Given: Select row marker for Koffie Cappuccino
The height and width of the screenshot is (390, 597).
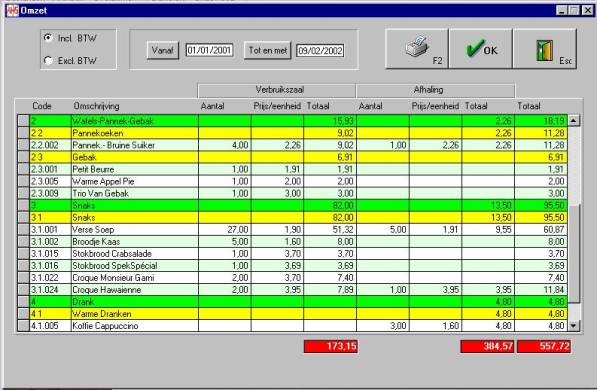Looking at the screenshot, I should tap(24, 326).
